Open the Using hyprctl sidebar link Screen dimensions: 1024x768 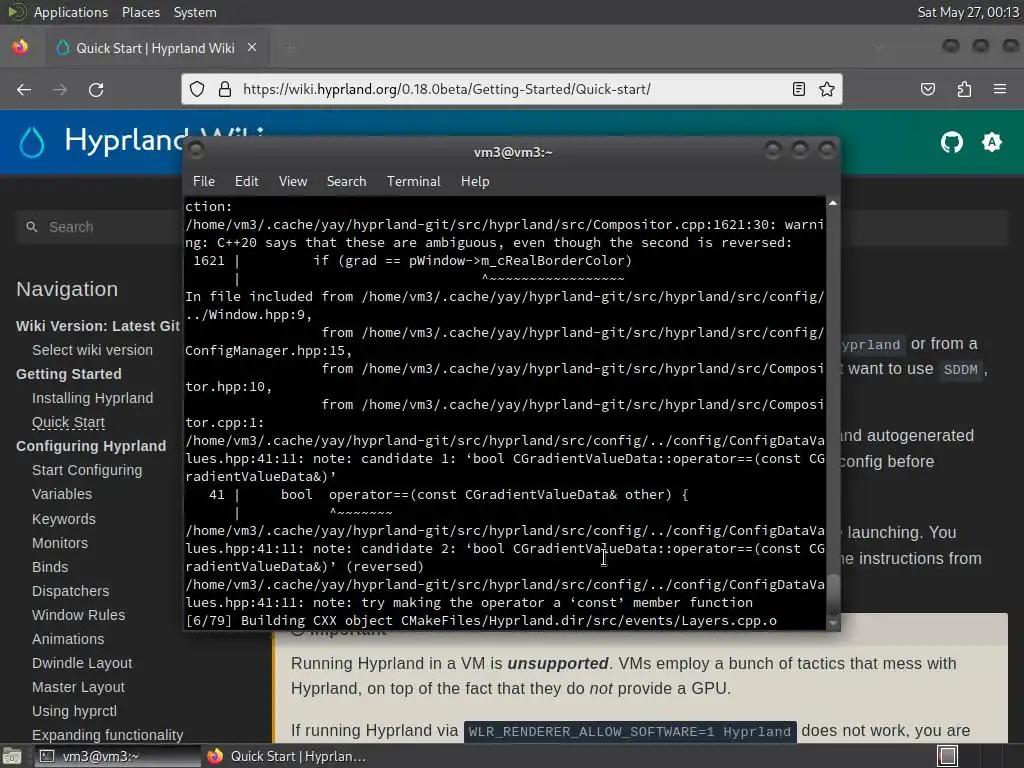click(x=74, y=711)
